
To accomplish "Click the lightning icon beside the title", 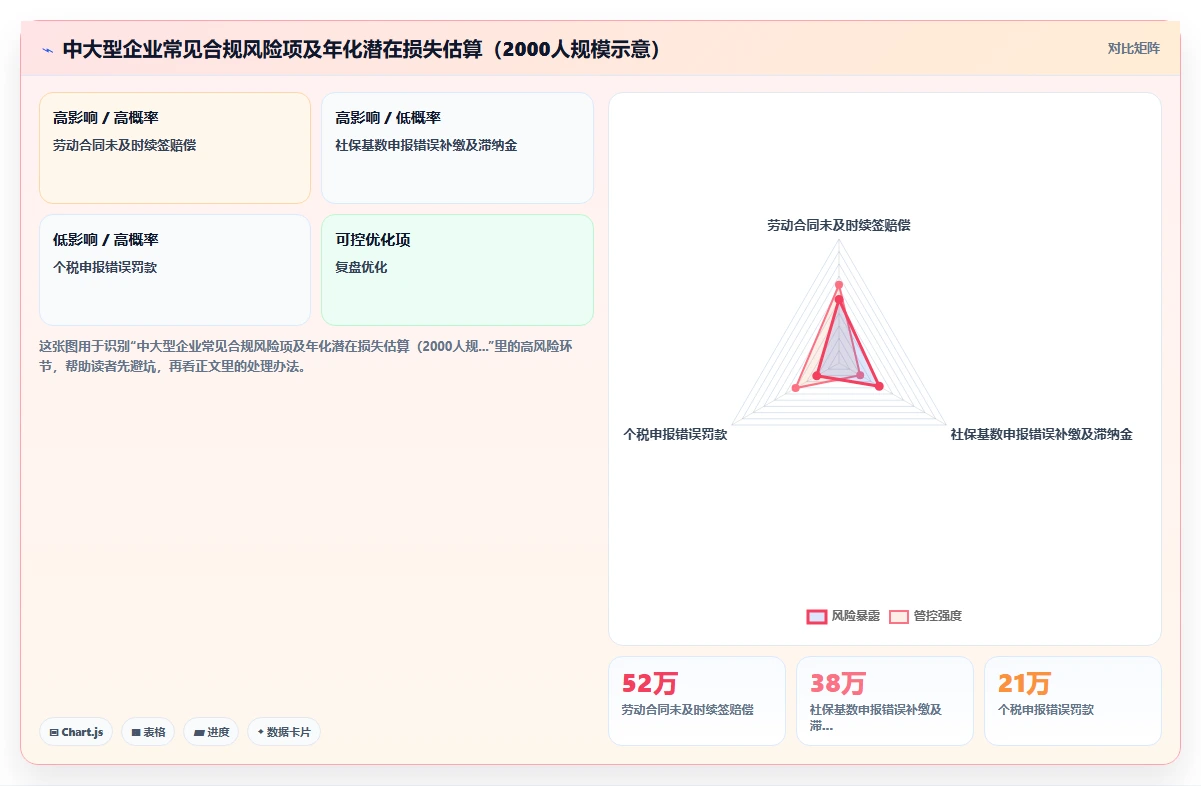I will (x=47, y=50).
